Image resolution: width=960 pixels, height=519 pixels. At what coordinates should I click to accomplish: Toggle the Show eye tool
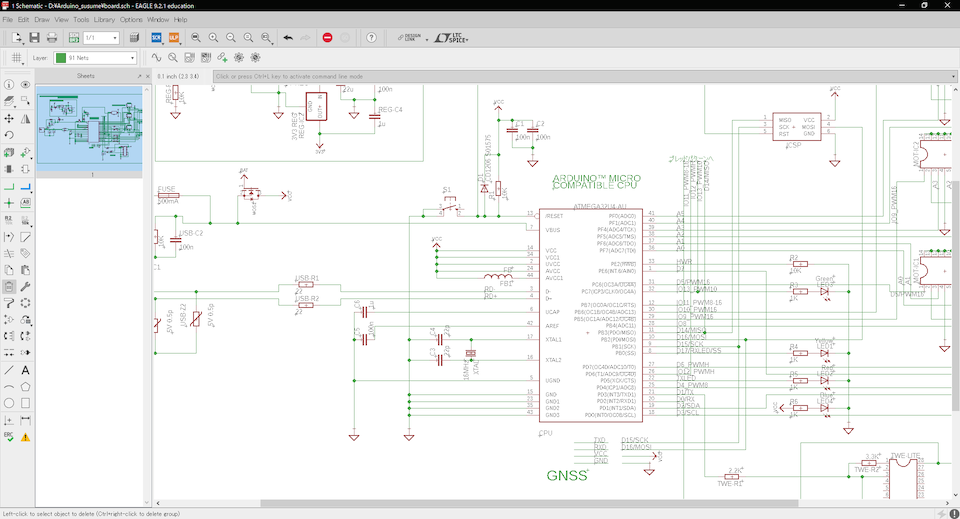[x=25, y=84]
